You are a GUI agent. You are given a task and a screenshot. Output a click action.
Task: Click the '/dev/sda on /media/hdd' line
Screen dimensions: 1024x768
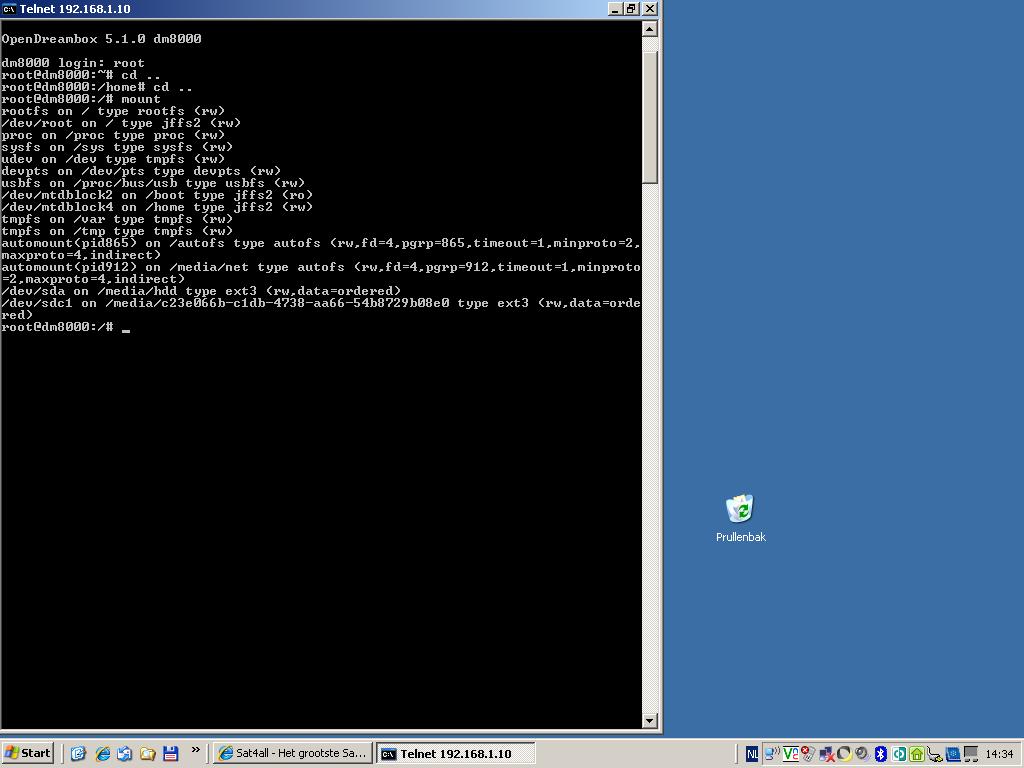click(201, 291)
